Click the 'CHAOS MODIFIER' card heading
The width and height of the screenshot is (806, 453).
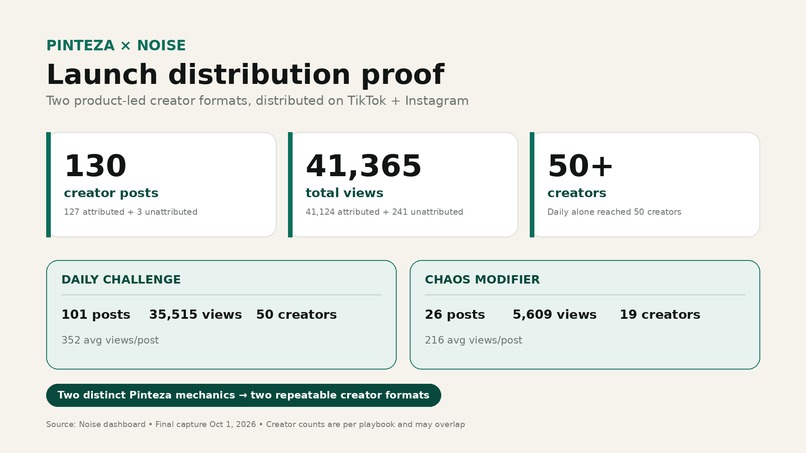click(x=482, y=280)
